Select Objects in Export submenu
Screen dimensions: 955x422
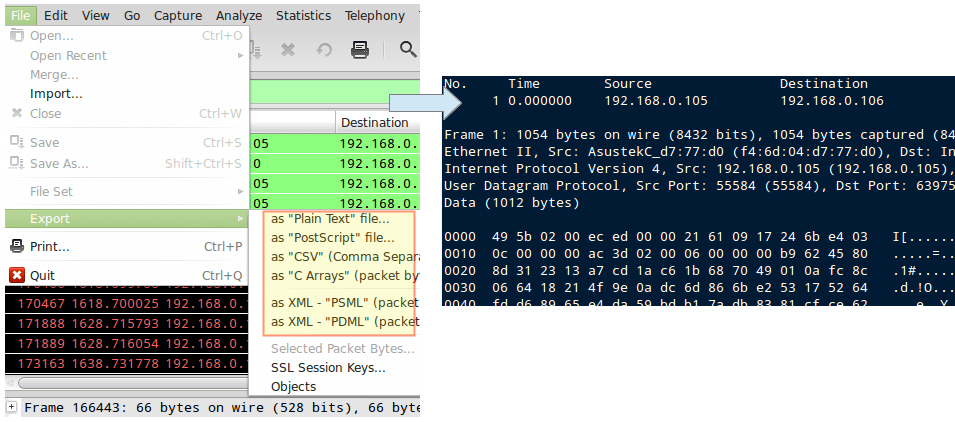(x=293, y=386)
